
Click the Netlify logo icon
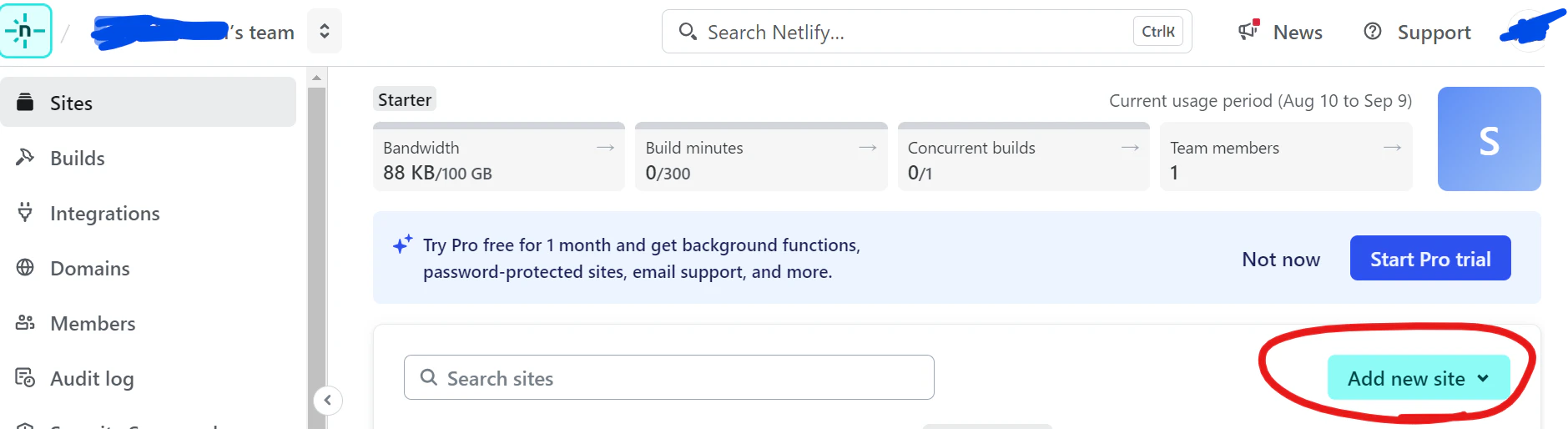point(26,31)
